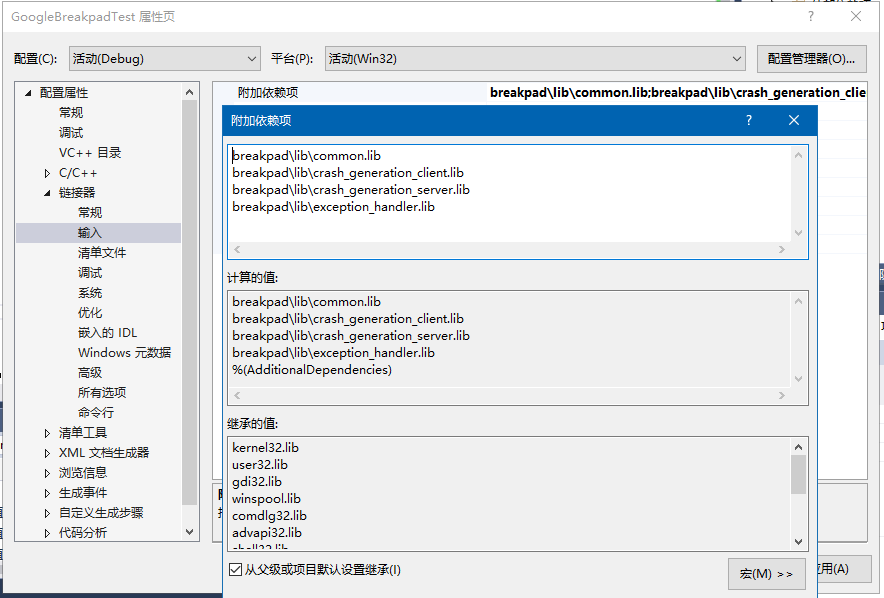
Task: Select 输入 under the 链接器 node
Action: tap(89, 232)
